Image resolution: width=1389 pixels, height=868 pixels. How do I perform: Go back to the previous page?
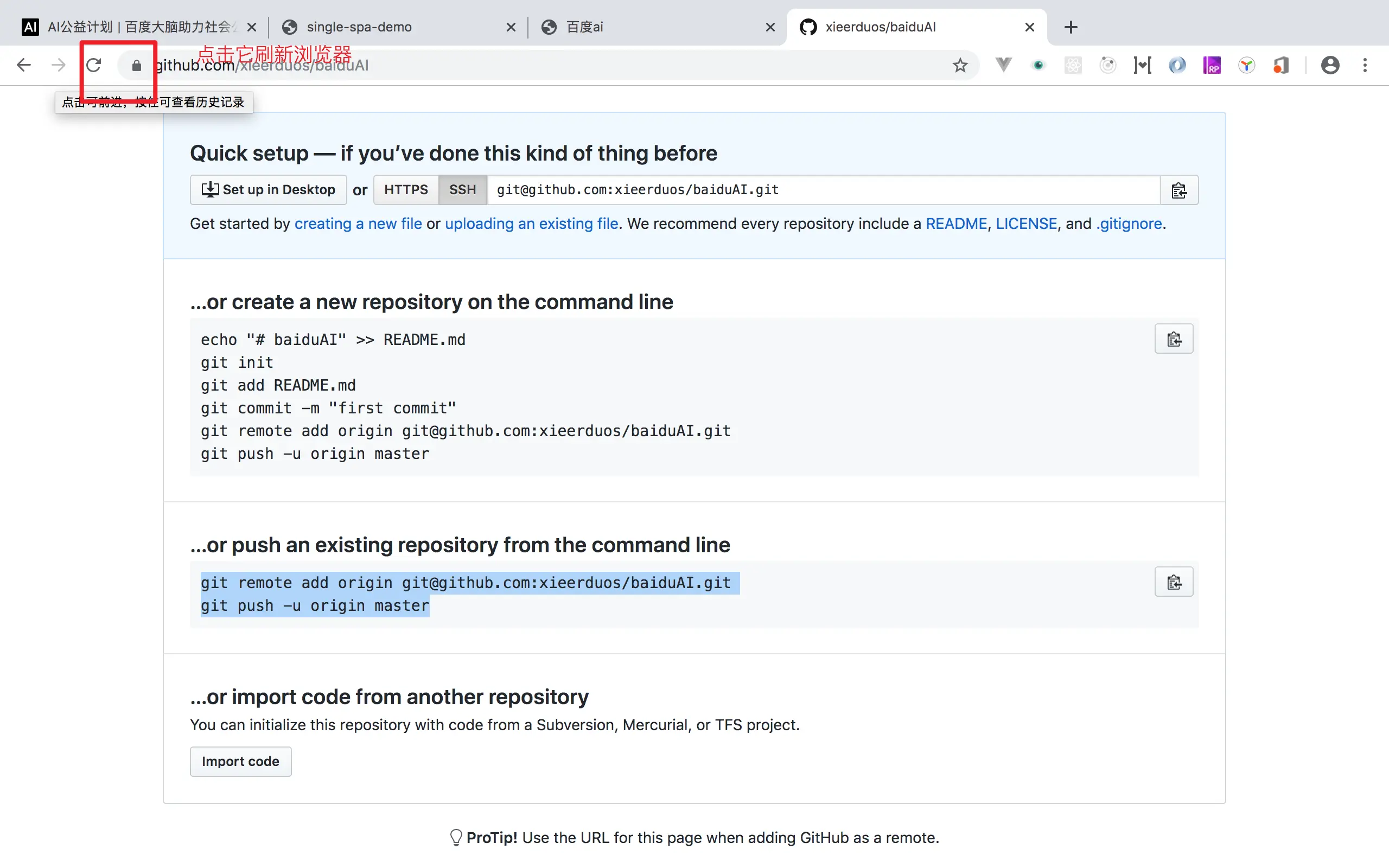23,65
